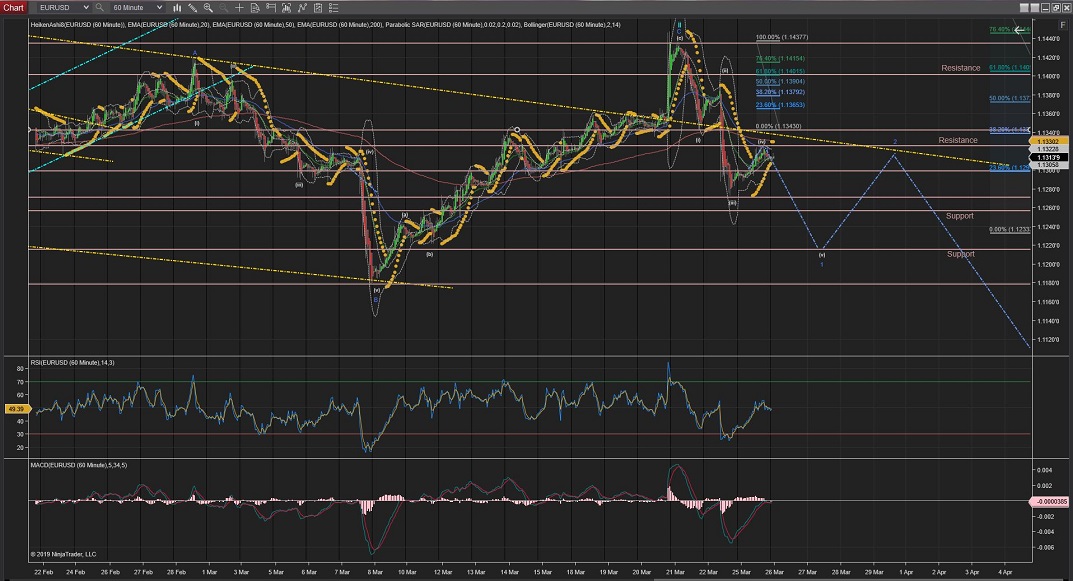The image size is (1073, 581).
Task: Open the chart properties list icon
Action: pos(333,8)
